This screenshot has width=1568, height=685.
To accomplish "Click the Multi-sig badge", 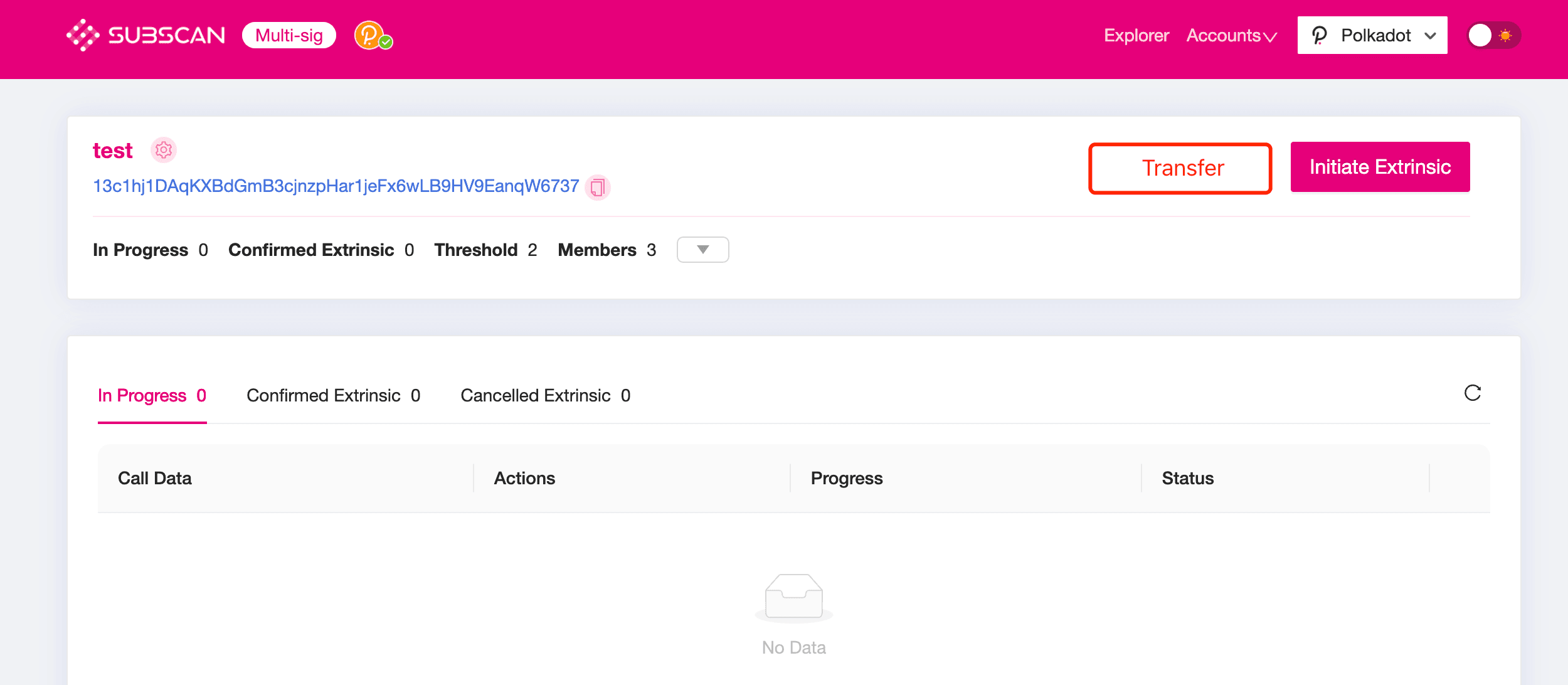I will 289,36.
